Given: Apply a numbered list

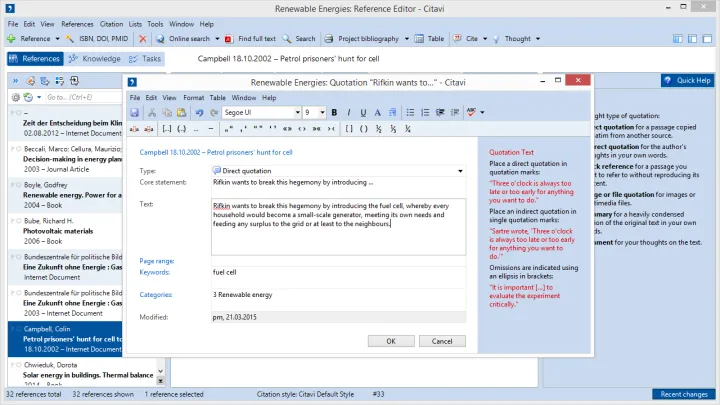Looking at the screenshot, I should (425, 112).
